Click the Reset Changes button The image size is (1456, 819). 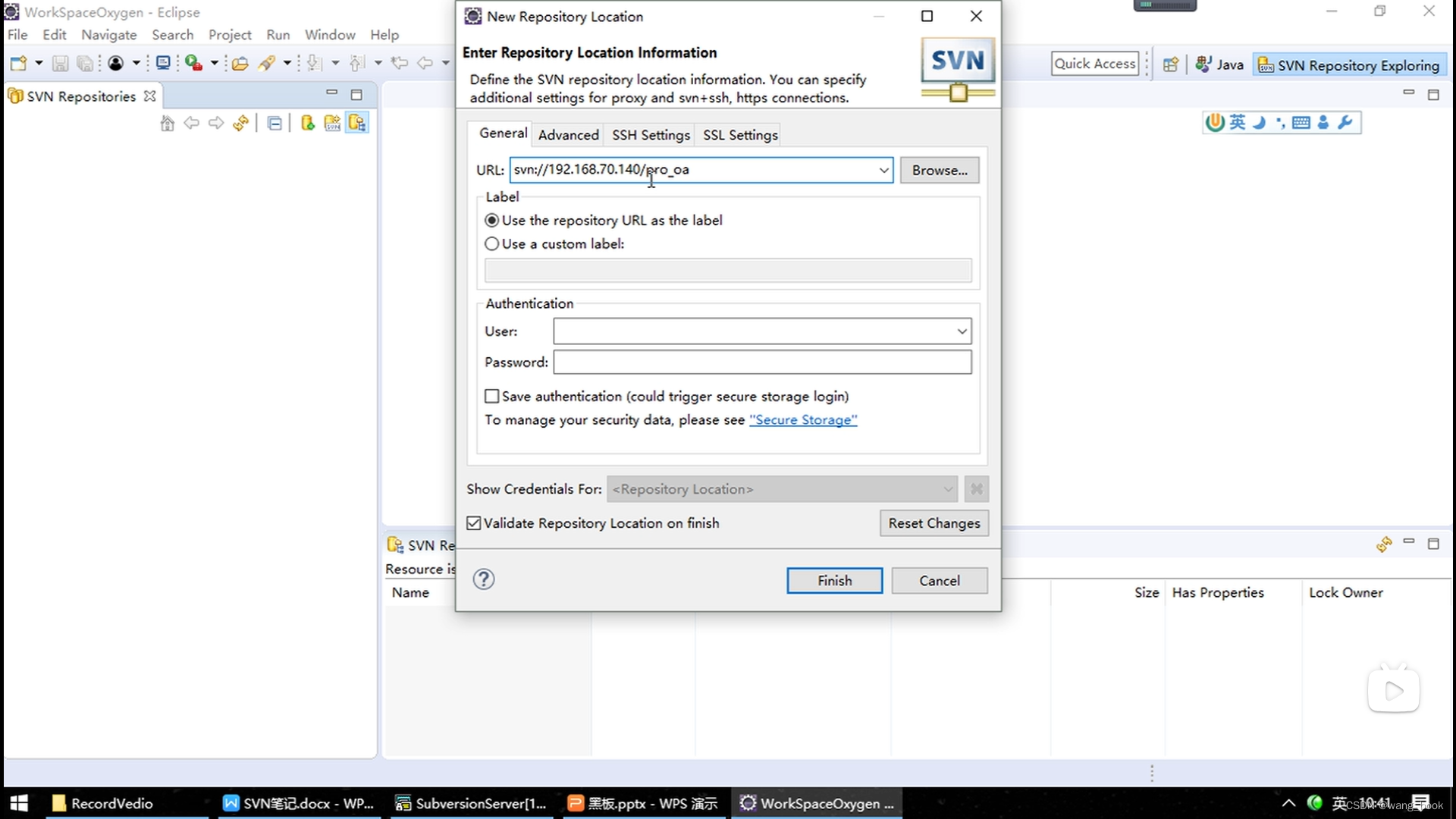click(x=934, y=523)
